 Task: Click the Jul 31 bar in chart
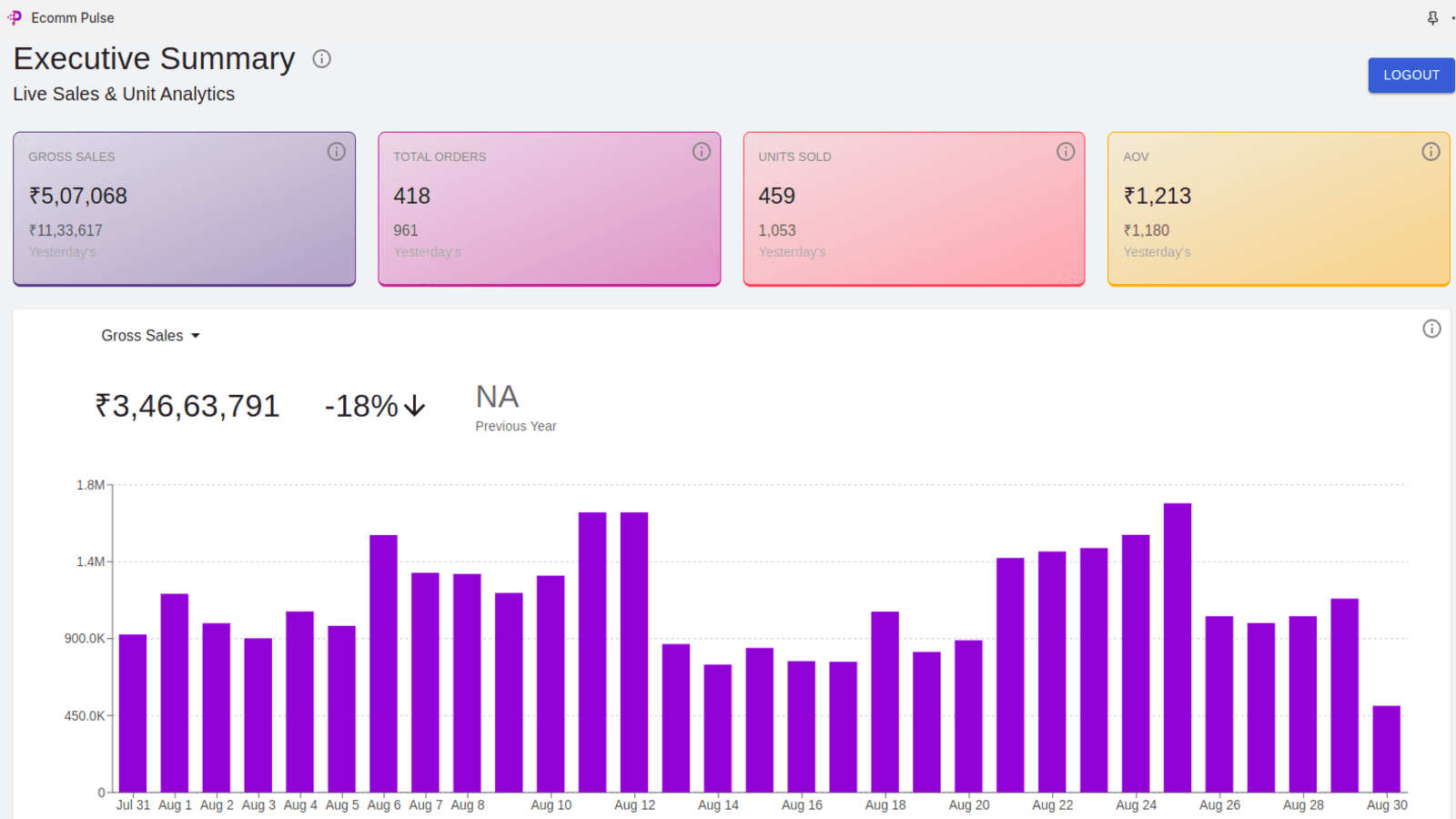(133, 713)
